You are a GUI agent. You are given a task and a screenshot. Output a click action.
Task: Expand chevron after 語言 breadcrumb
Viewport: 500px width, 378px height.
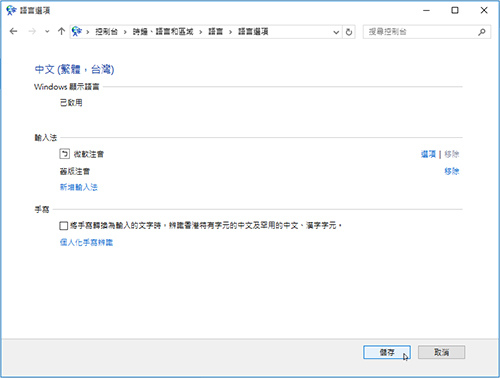[x=230, y=32]
